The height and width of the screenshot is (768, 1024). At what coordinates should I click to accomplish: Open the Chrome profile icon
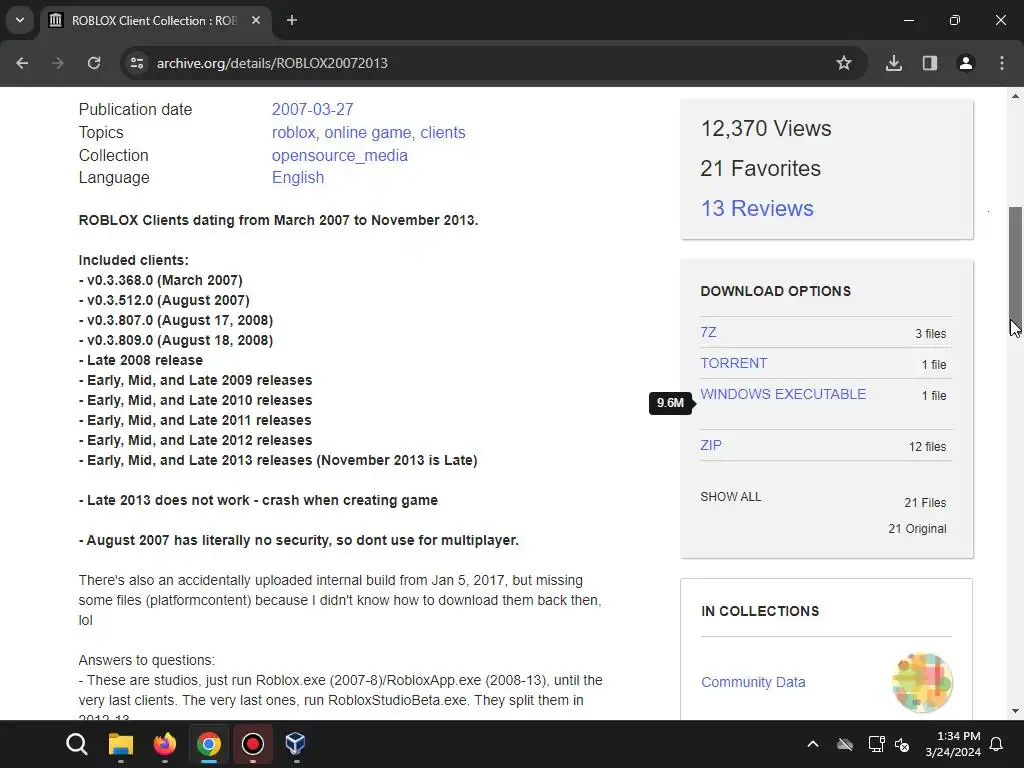point(966,63)
